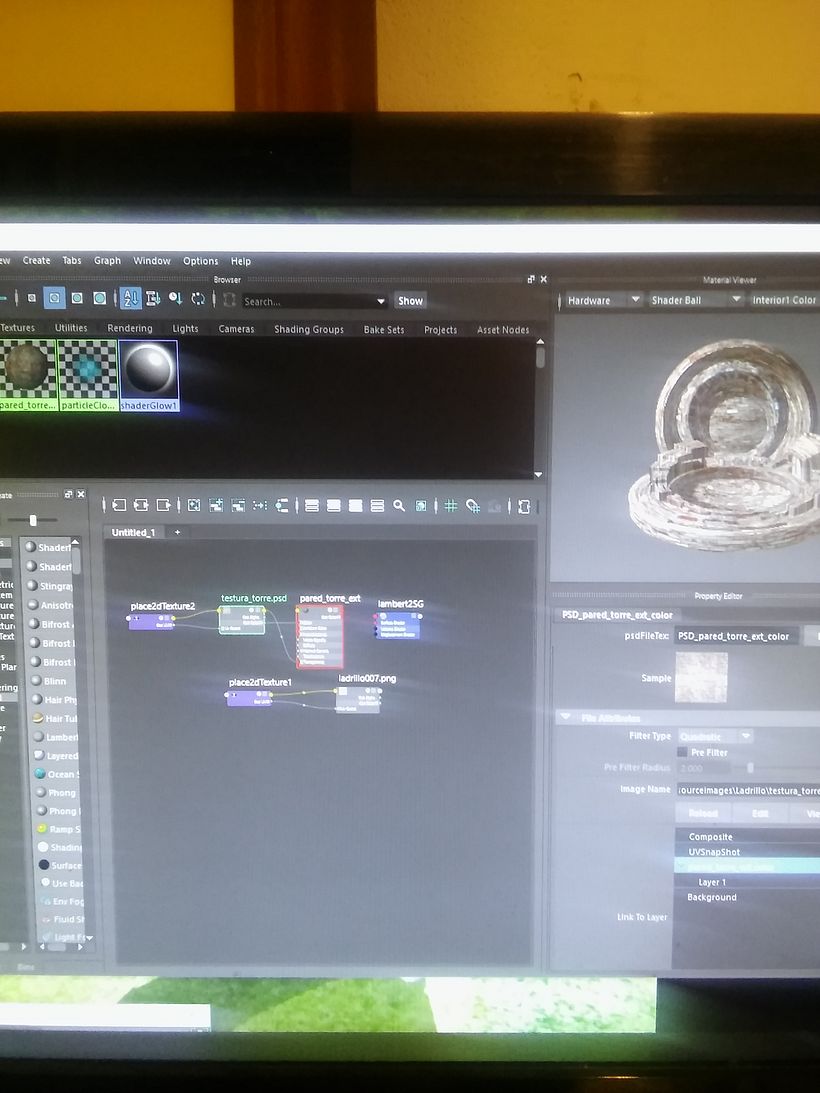
Task: Click the refresh swatches icon in Browser
Action: 198,299
